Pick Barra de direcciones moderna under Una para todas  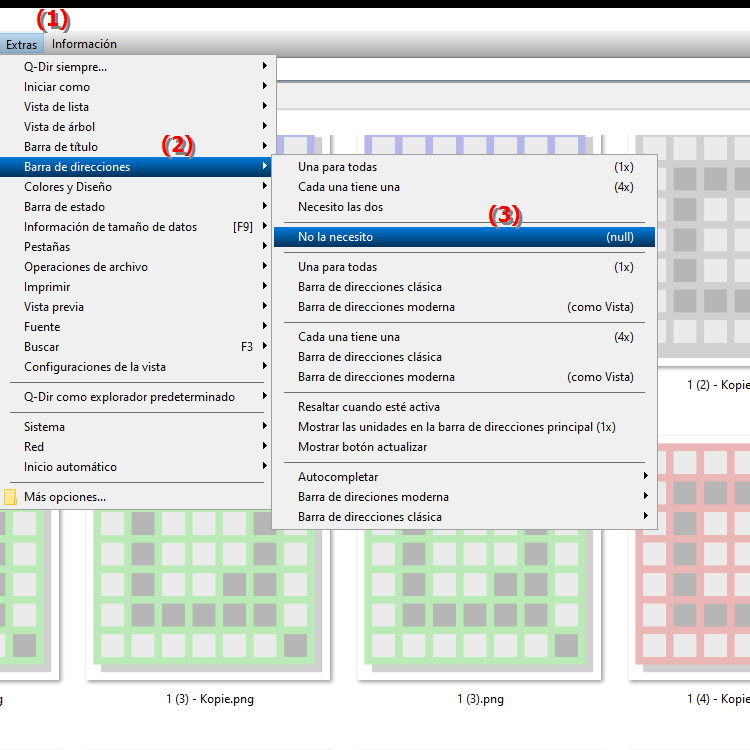pyautogui.click(x=464, y=307)
